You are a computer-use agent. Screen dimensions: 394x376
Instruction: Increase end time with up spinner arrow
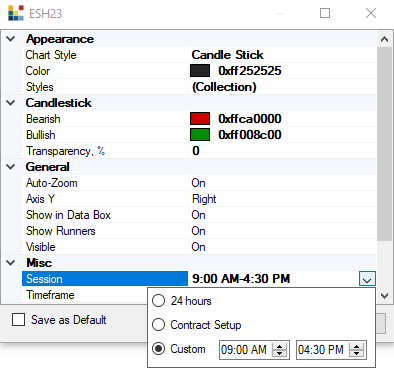(x=357, y=346)
